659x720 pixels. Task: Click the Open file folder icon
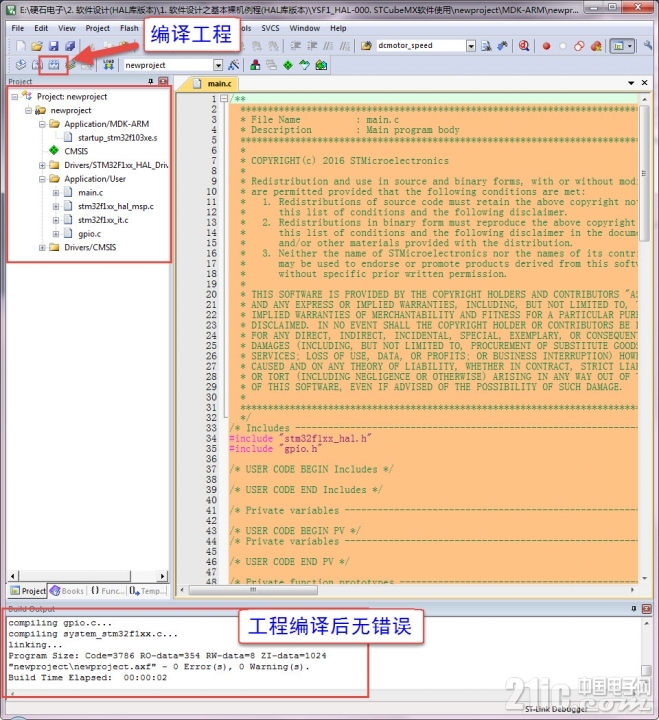pos(37,45)
